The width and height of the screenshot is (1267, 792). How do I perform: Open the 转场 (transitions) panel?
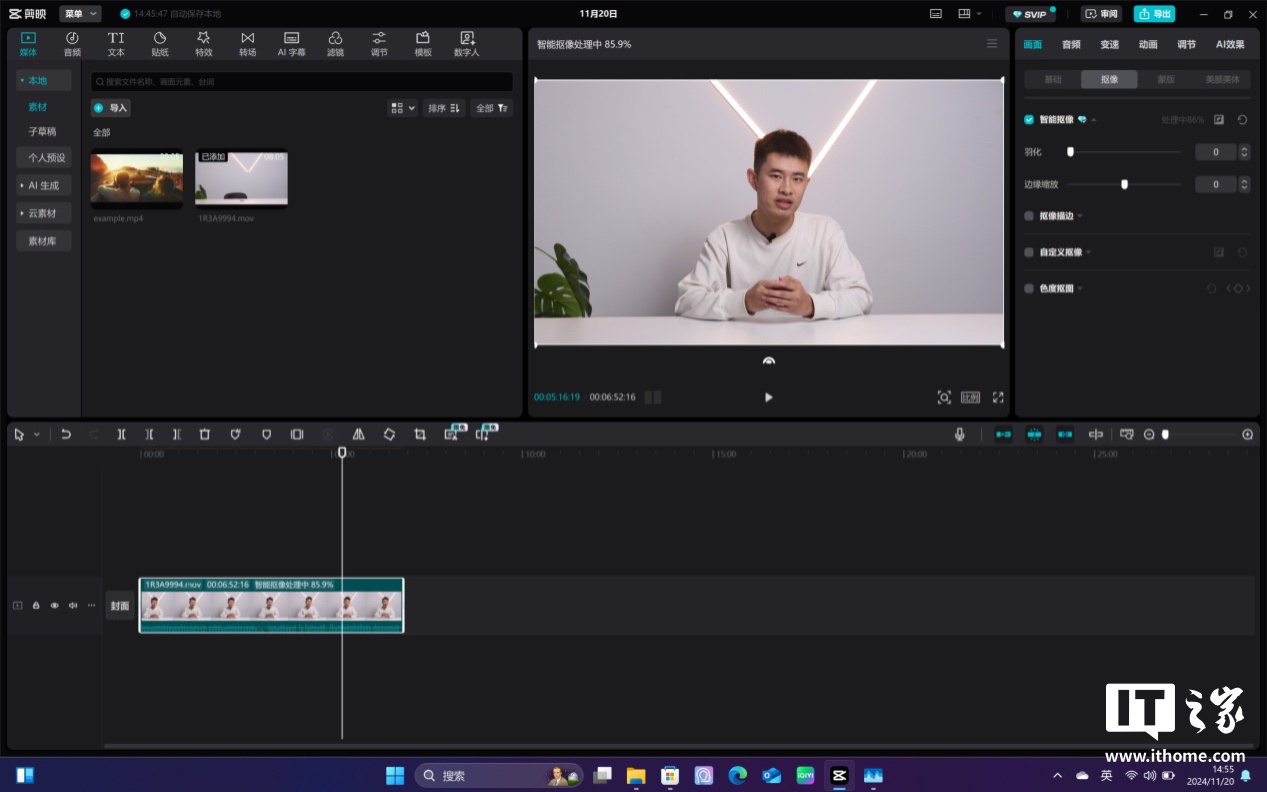tap(247, 44)
